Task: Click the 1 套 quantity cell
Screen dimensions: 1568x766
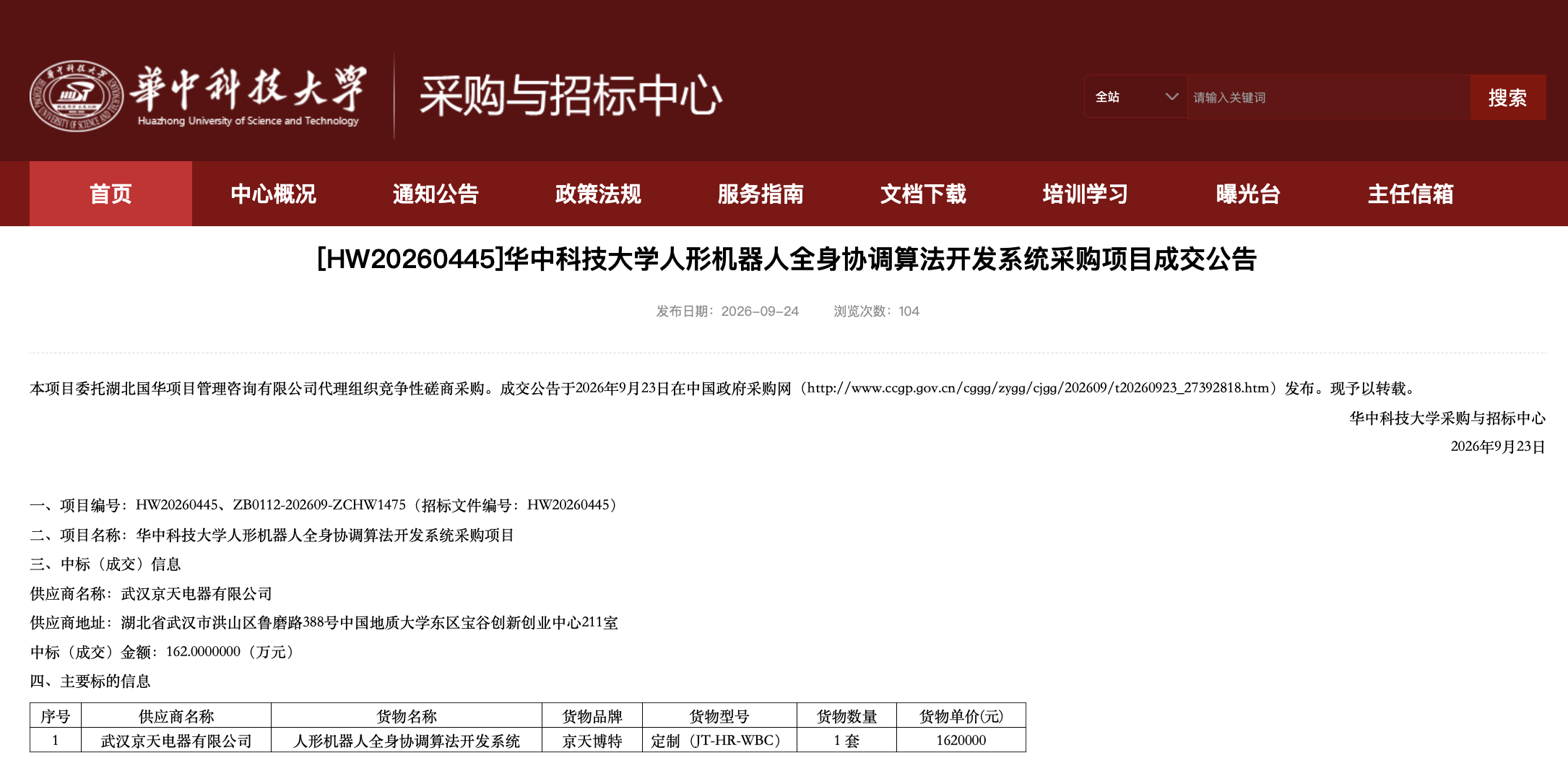Action: point(846,741)
